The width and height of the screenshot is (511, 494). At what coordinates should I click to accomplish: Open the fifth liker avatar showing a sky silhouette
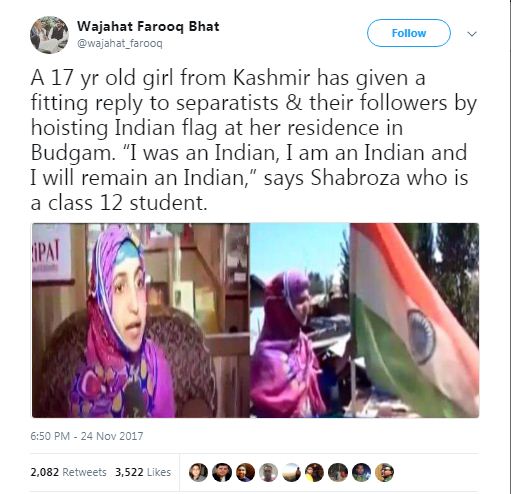click(x=291, y=472)
